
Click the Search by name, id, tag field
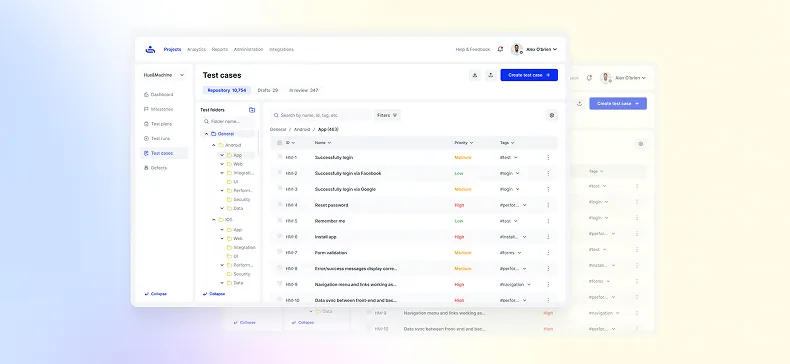coord(320,115)
